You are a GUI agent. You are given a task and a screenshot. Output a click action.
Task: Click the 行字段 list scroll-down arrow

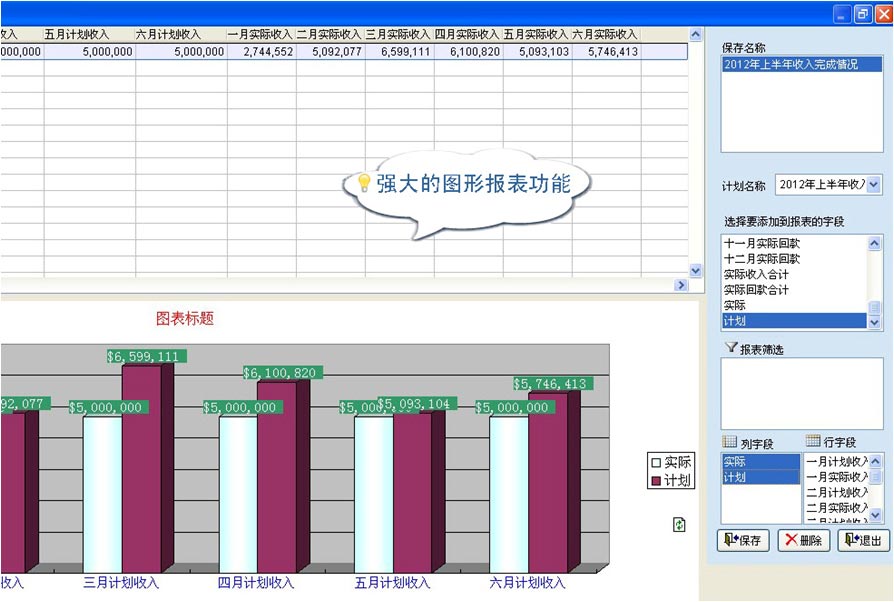[x=876, y=515]
